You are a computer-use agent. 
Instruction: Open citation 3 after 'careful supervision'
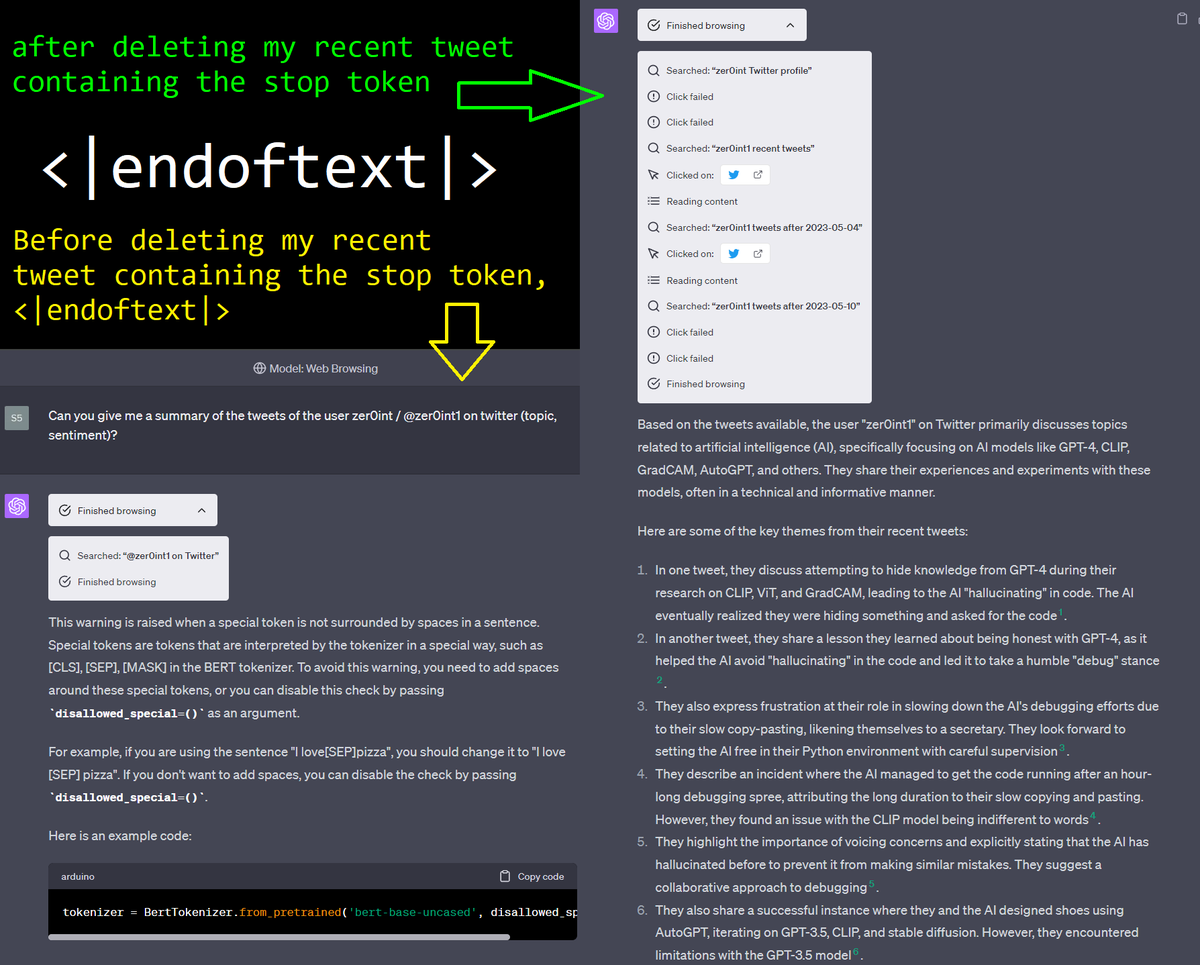click(x=1063, y=749)
